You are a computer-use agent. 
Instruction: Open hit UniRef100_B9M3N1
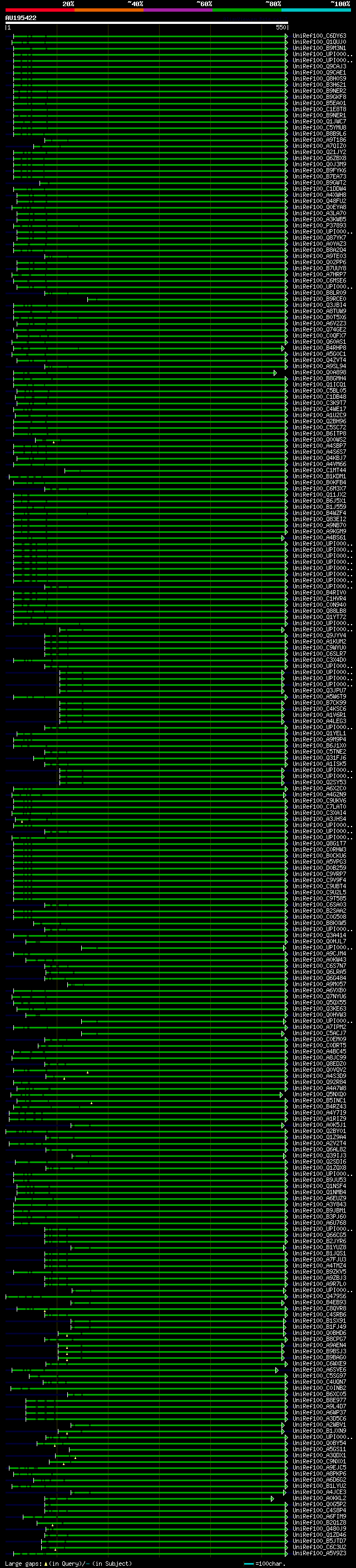coord(319,48)
